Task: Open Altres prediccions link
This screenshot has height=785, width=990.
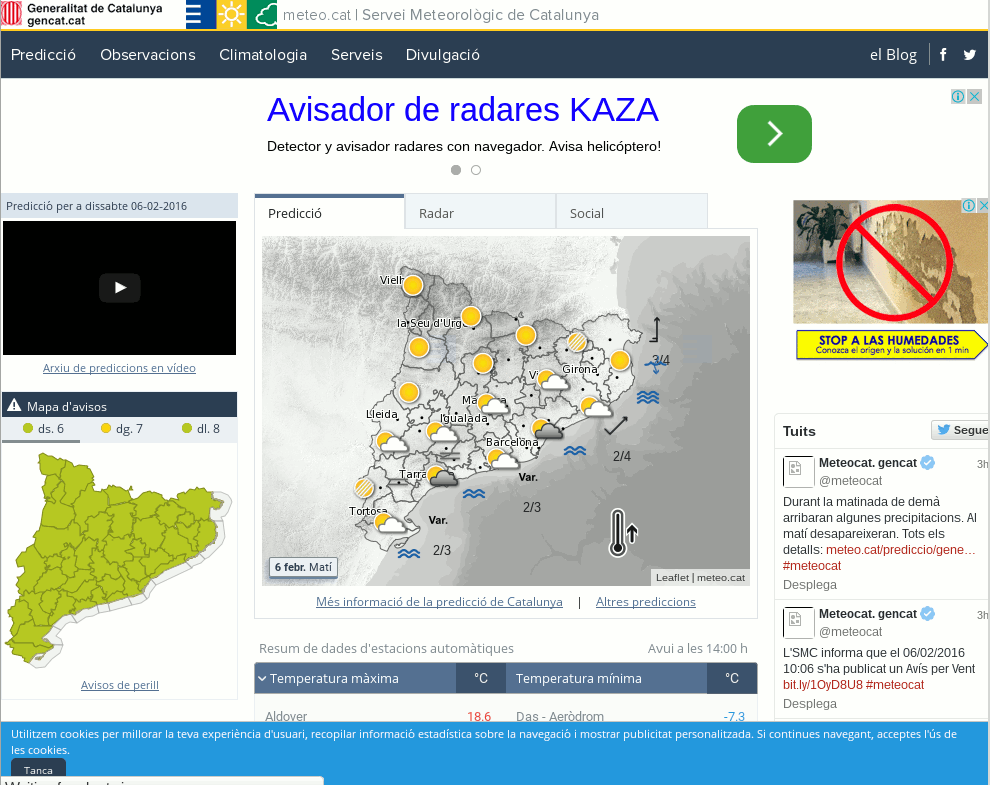Action: coord(645,602)
